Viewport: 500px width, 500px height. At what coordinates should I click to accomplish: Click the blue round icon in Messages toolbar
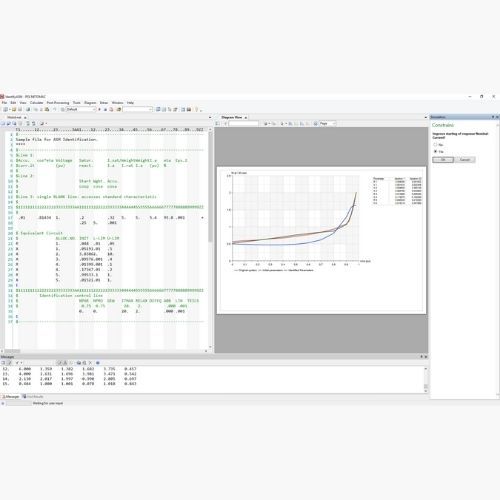click(x=98, y=363)
